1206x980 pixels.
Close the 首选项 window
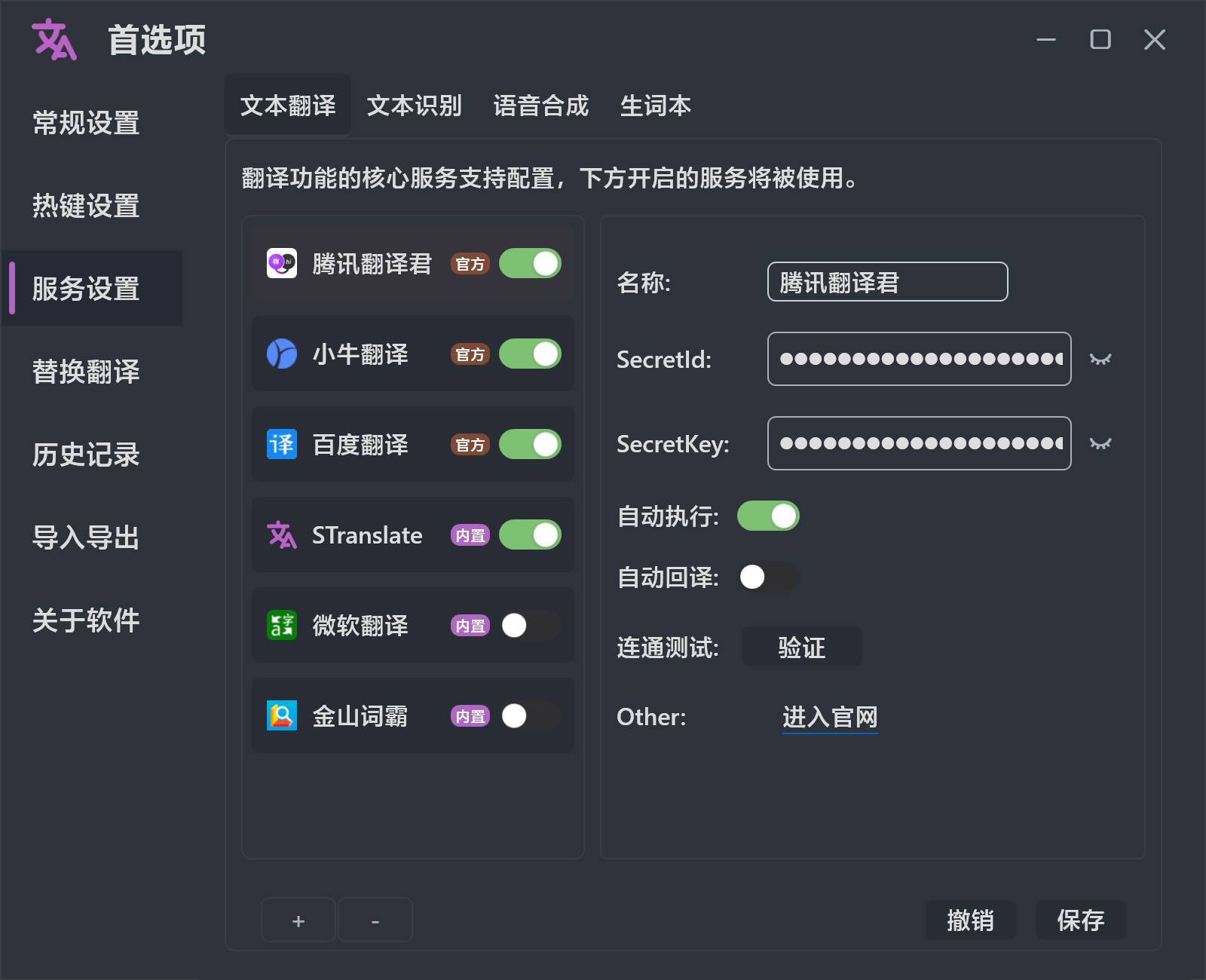(1155, 39)
